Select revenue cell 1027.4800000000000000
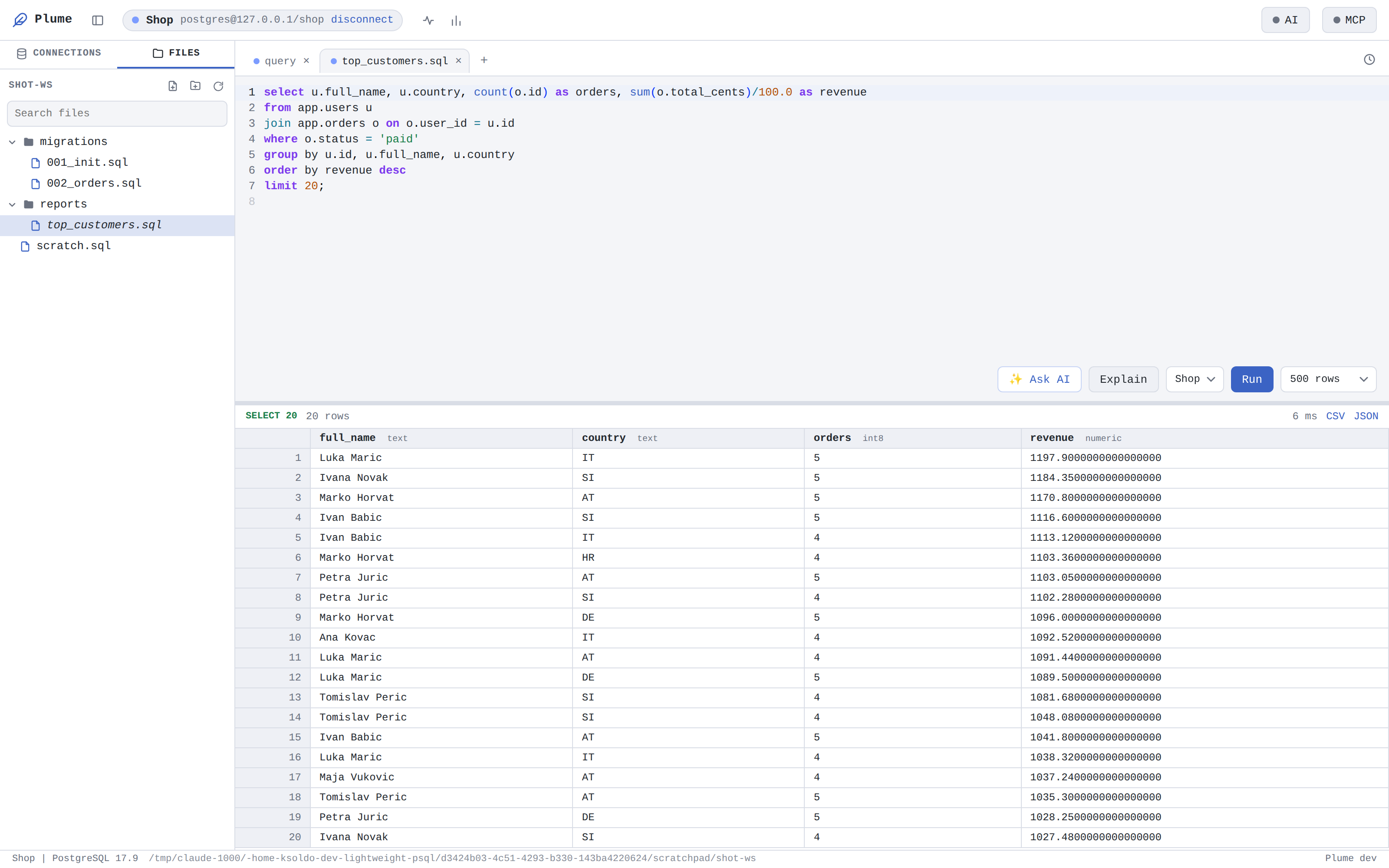 (1204, 838)
